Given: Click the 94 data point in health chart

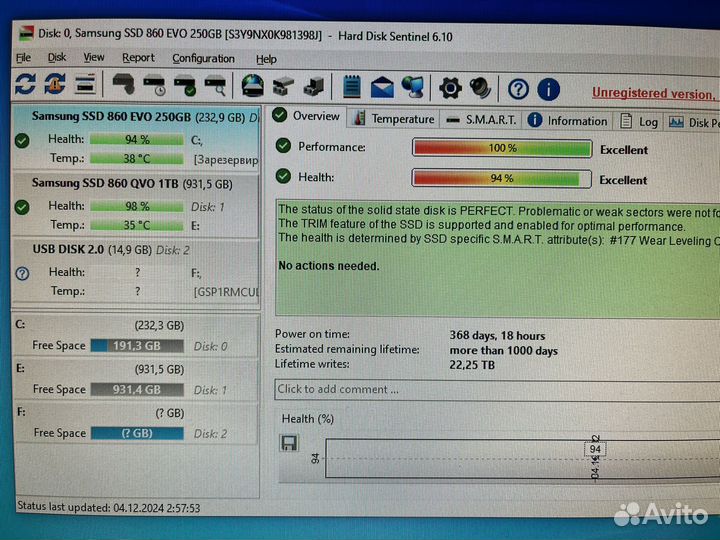Looking at the screenshot, I should 595,449.
